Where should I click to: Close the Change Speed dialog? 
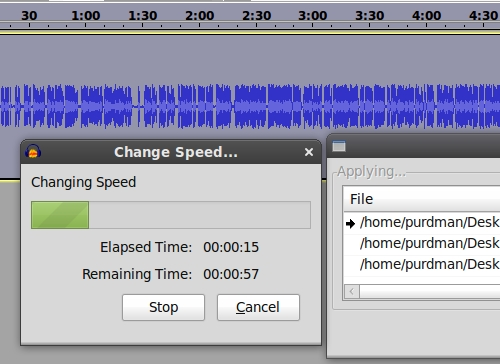309,152
